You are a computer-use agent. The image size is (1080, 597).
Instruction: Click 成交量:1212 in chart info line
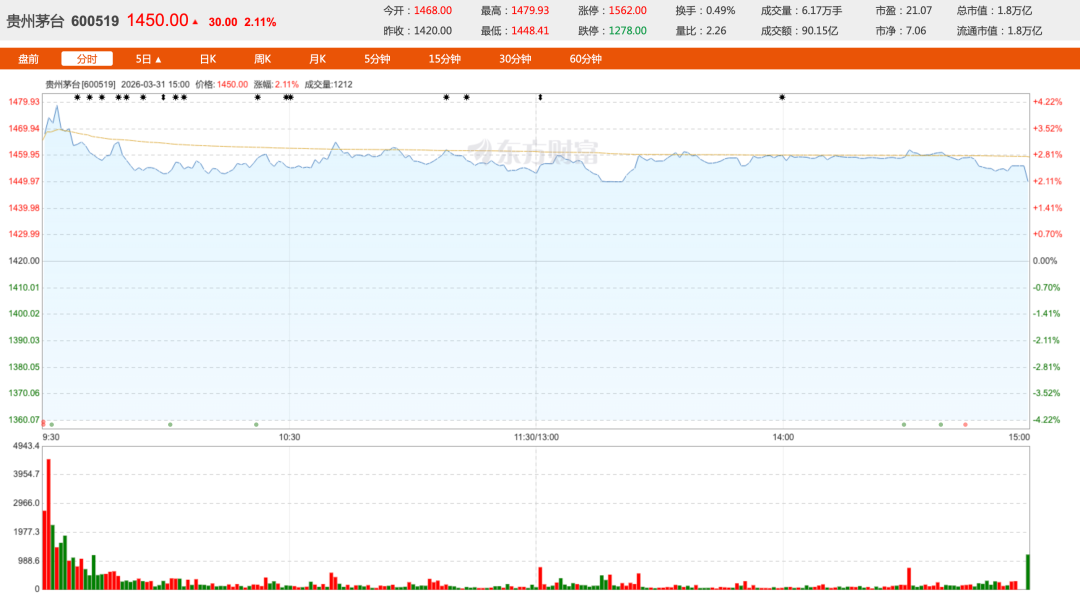point(329,85)
